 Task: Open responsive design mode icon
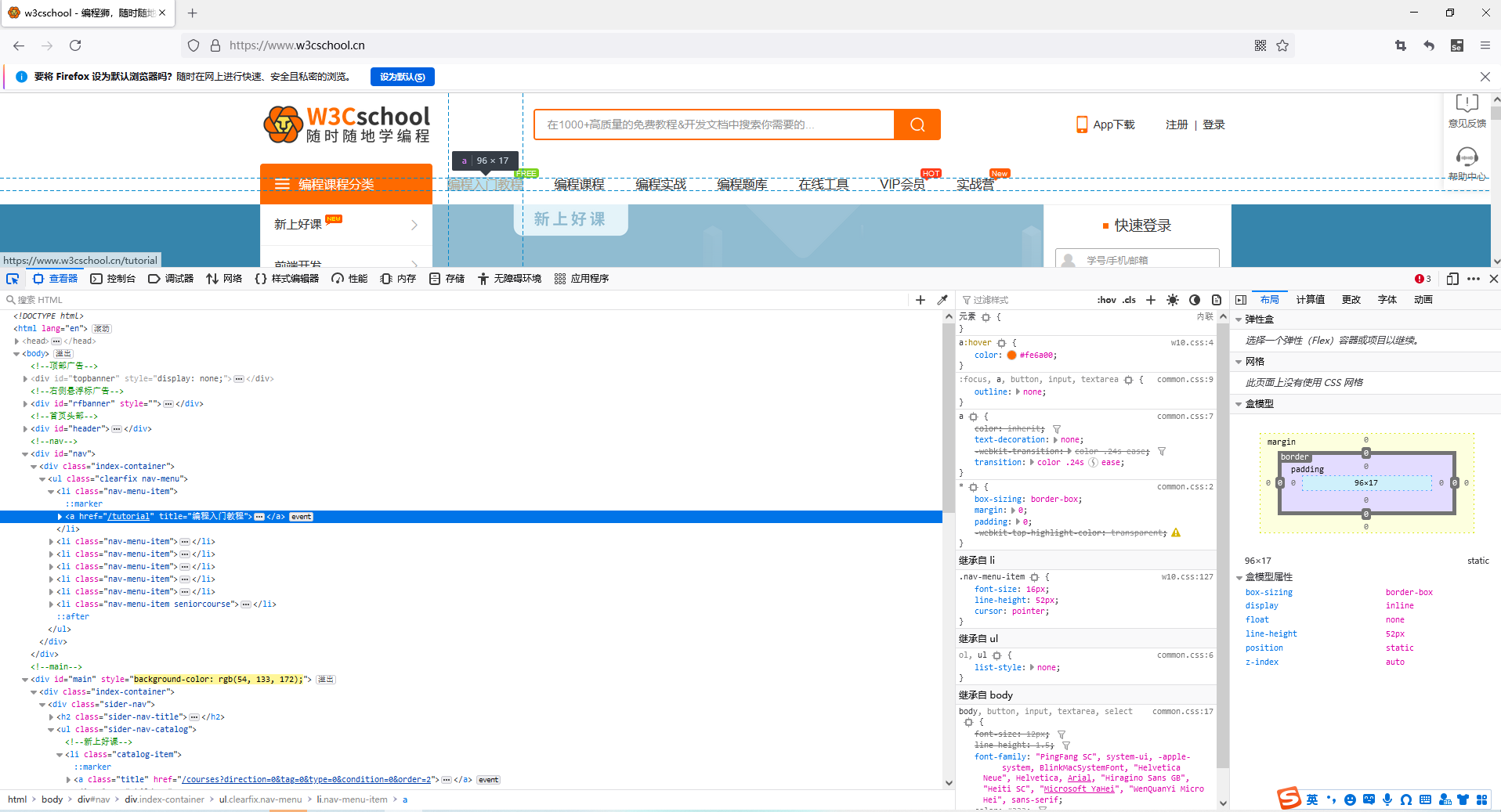[1452, 279]
